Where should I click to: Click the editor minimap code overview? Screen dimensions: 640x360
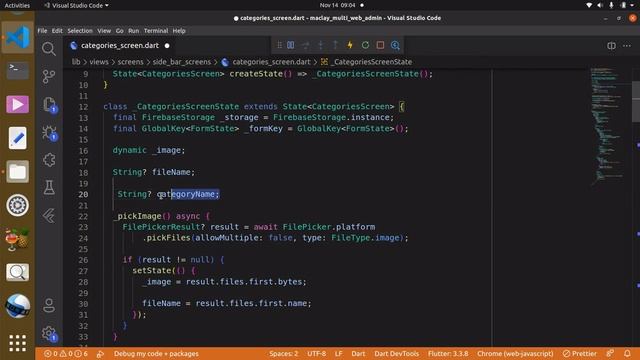tap(608, 127)
